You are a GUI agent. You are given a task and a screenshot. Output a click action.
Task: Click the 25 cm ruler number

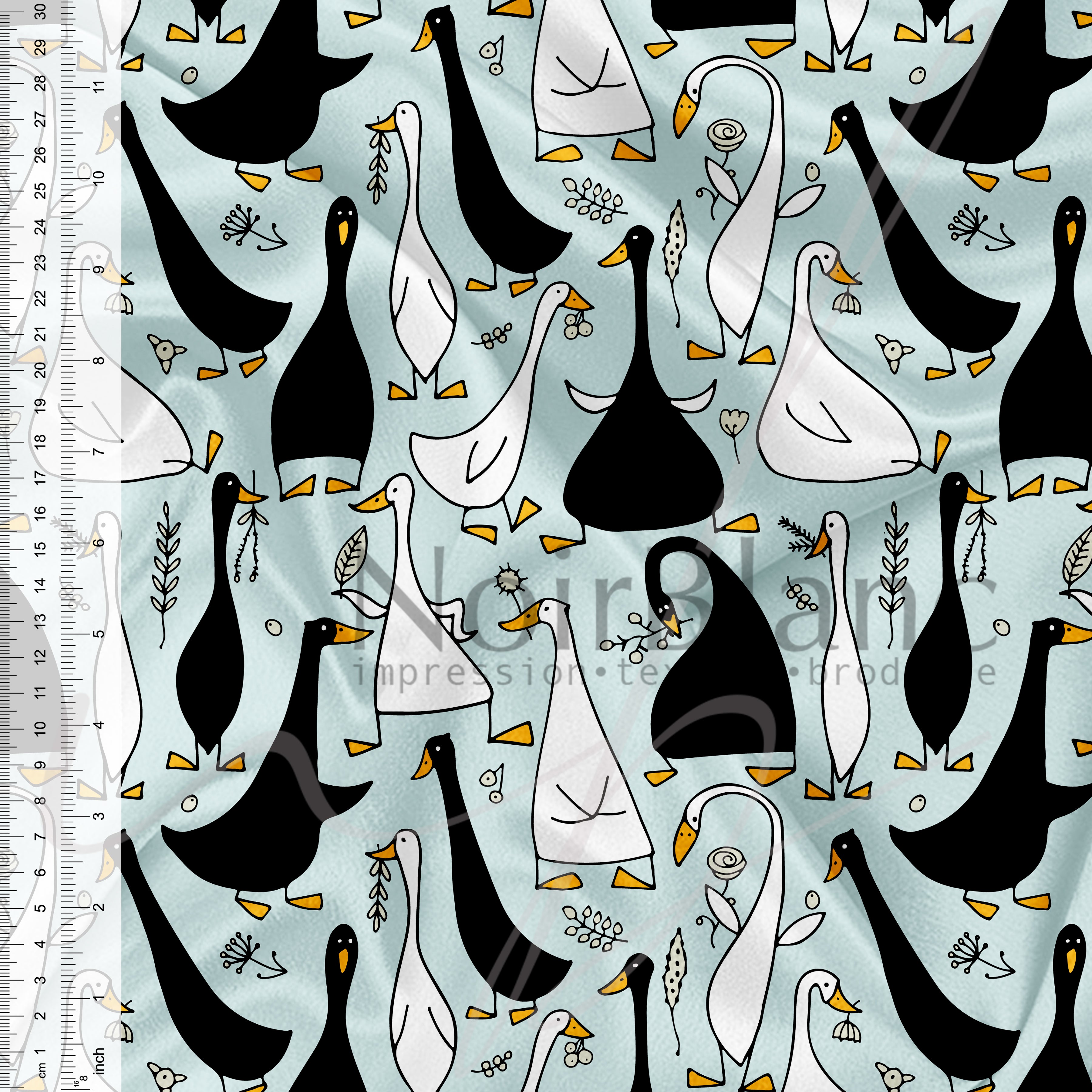(40, 190)
